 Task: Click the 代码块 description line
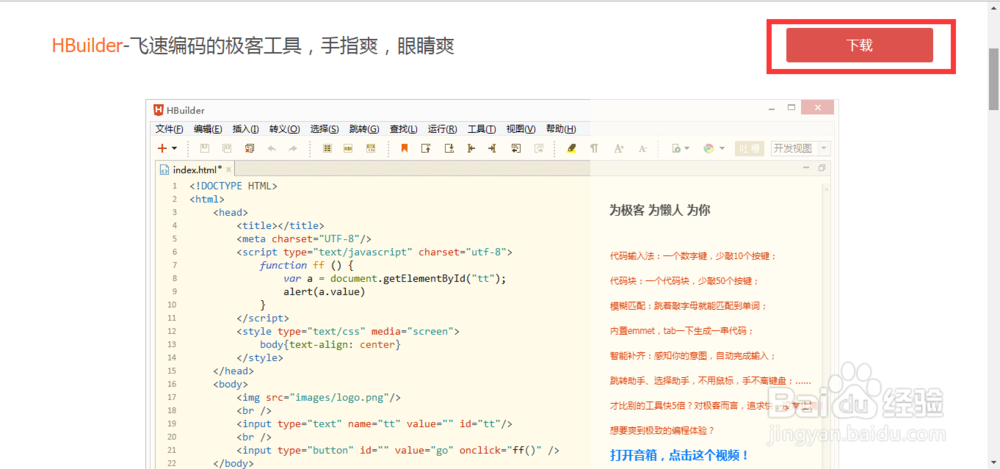tap(684, 281)
